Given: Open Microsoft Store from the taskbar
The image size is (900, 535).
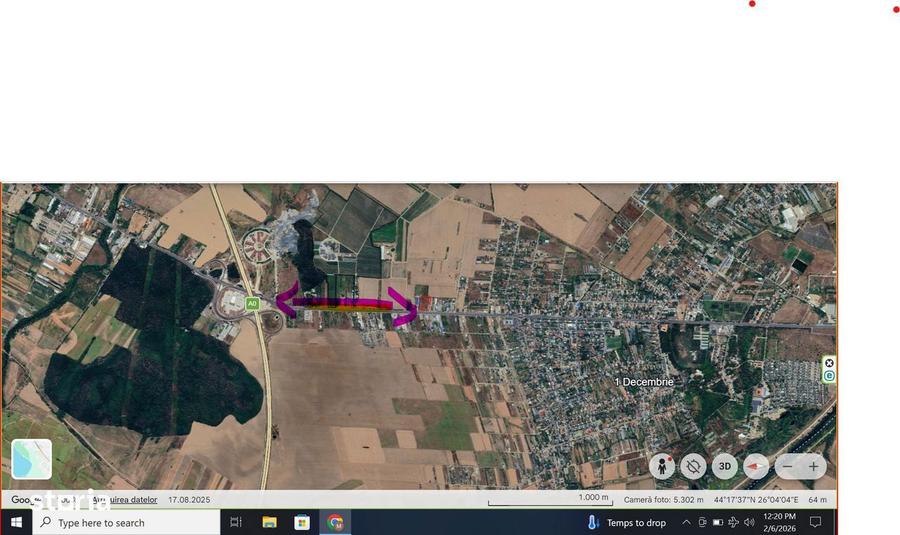Looking at the screenshot, I should [302, 522].
